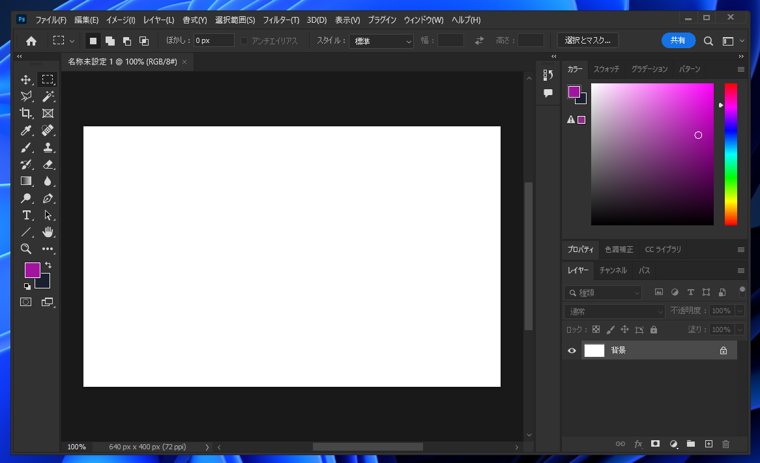Select the Pen tool
760x463 pixels.
click(48, 198)
